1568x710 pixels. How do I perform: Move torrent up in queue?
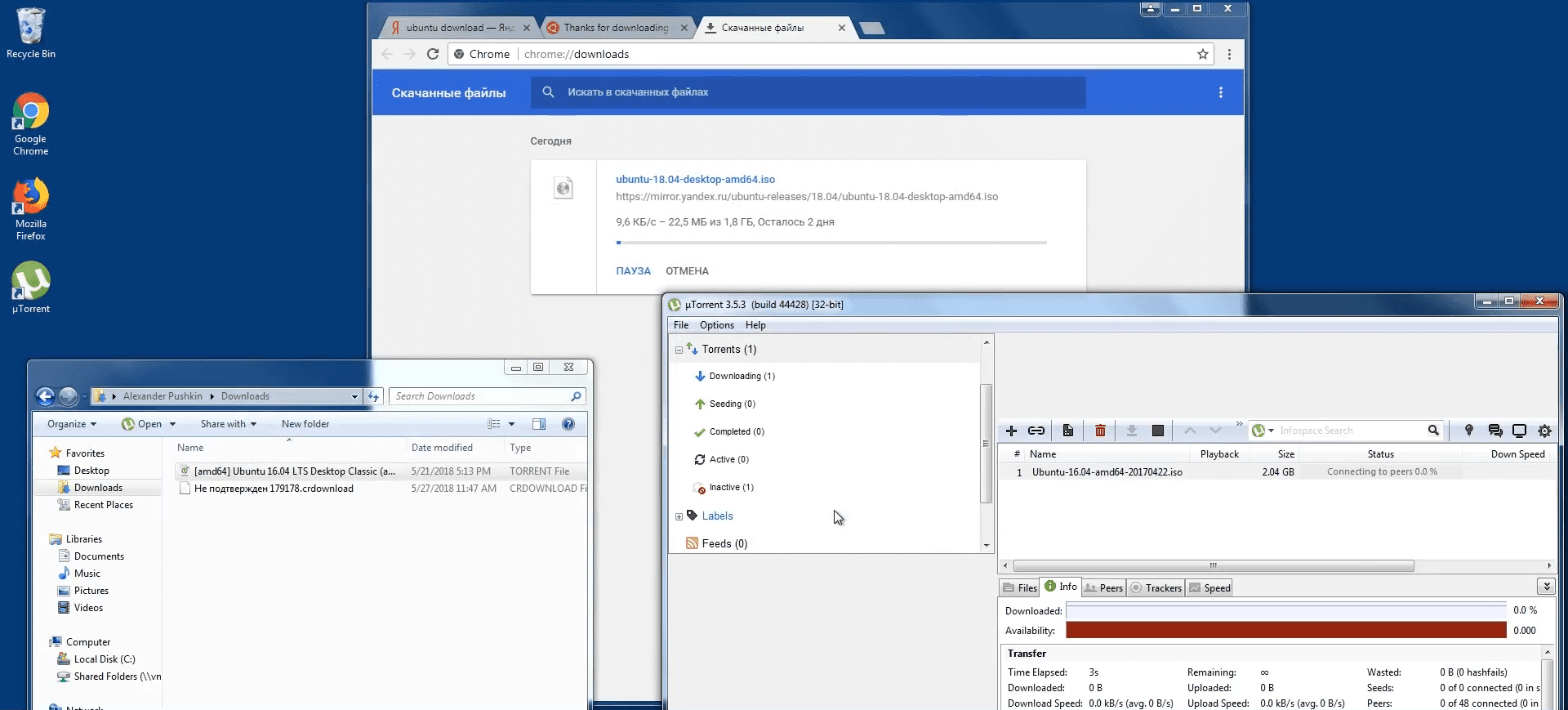(x=1190, y=431)
